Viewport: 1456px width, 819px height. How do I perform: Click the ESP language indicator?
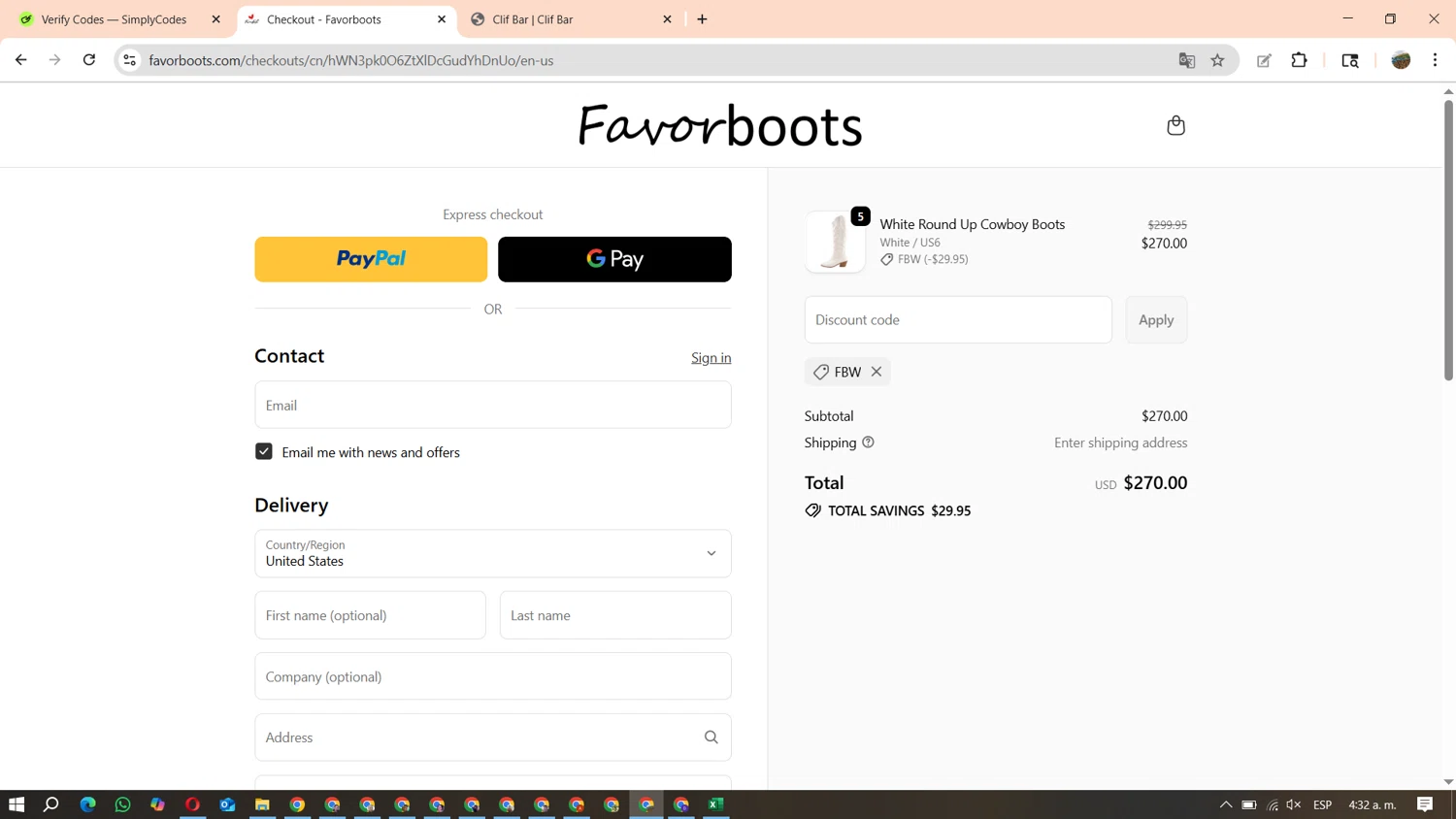(1322, 804)
